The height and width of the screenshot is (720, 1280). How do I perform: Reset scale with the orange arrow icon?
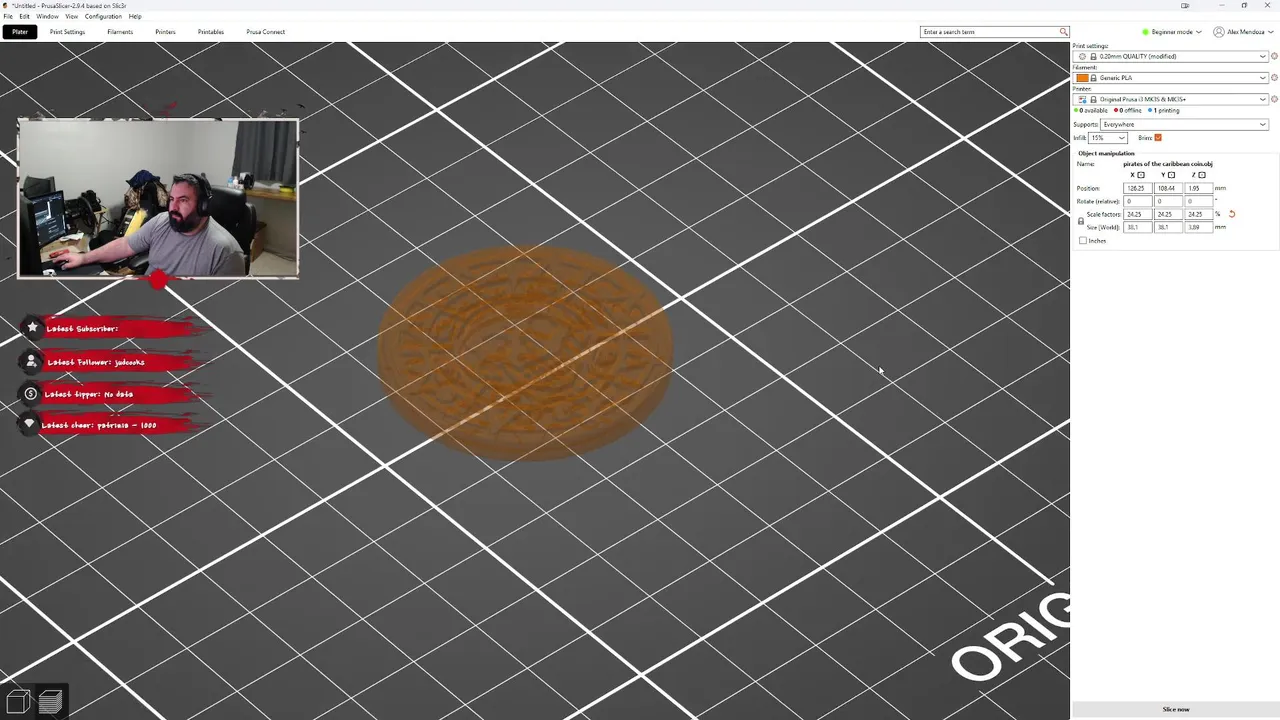(1232, 214)
